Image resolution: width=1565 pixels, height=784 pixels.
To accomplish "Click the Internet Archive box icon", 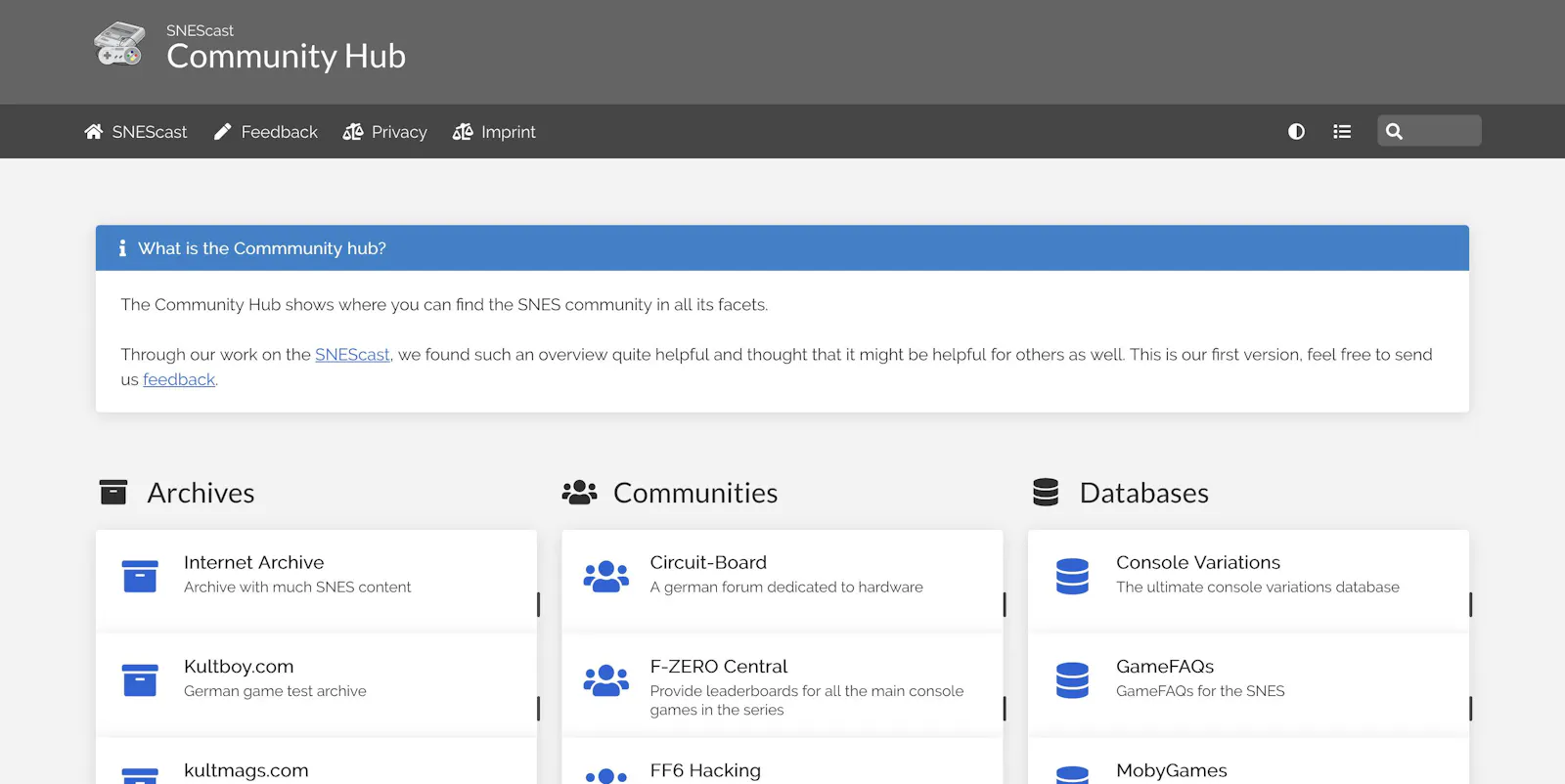I will pyautogui.click(x=140, y=576).
